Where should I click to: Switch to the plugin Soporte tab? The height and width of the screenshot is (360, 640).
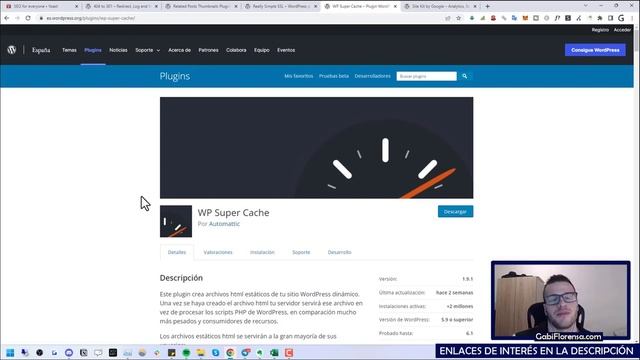(x=301, y=252)
